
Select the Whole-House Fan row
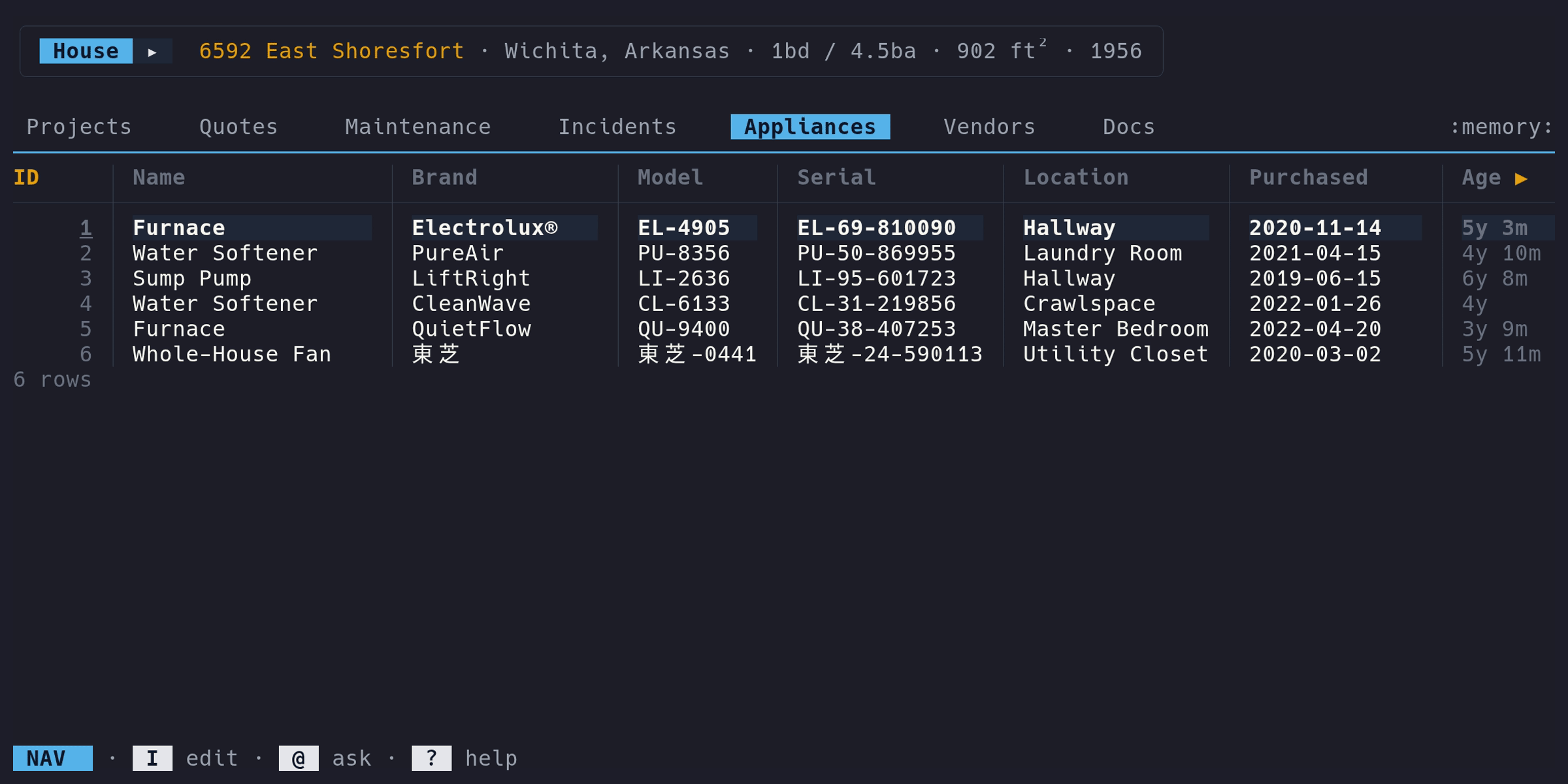tap(232, 355)
